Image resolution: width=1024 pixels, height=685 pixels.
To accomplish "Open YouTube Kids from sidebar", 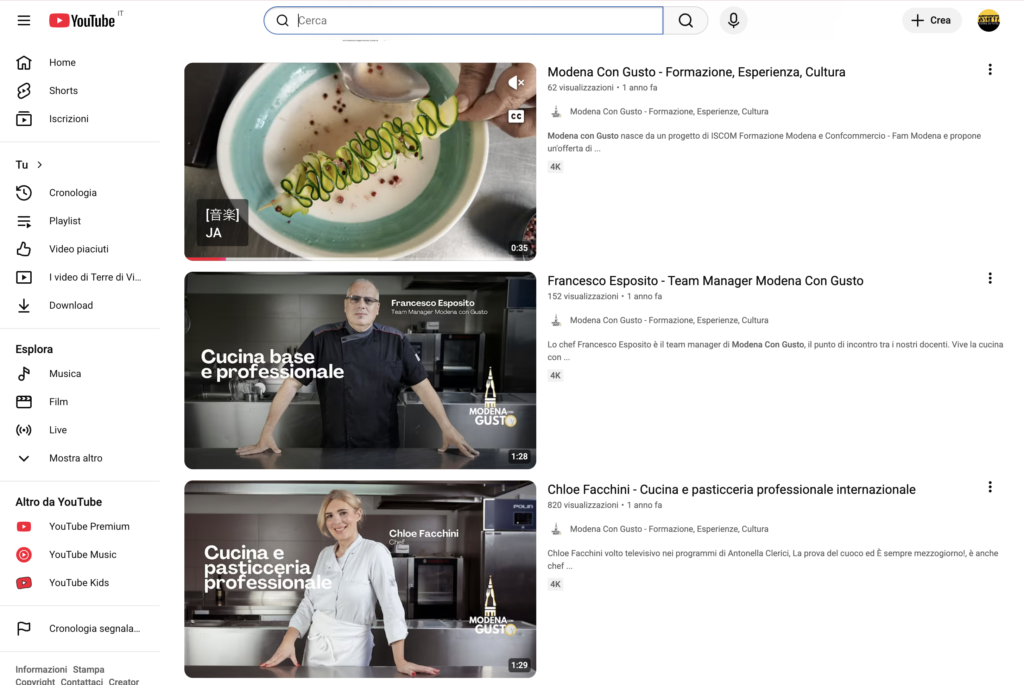I will [x=78, y=583].
